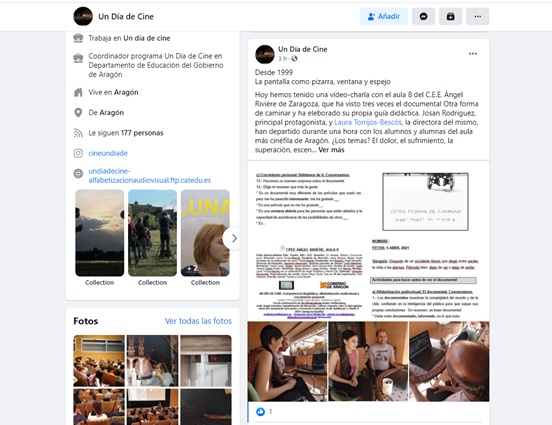
Task: Open Messenger chat icon in header
Action: [x=424, y=17]
